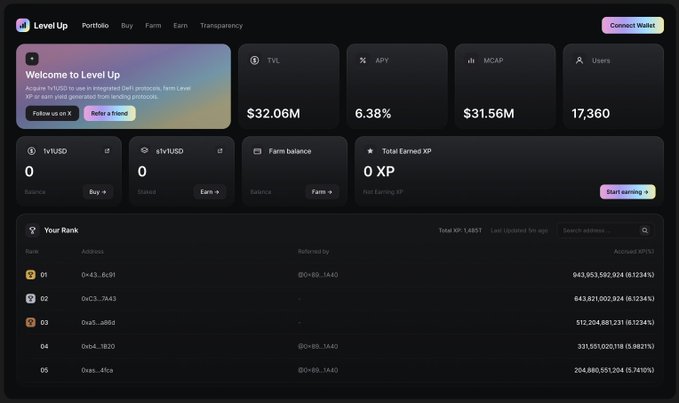Click the bronze trophy for rank 03

point(30,322)
